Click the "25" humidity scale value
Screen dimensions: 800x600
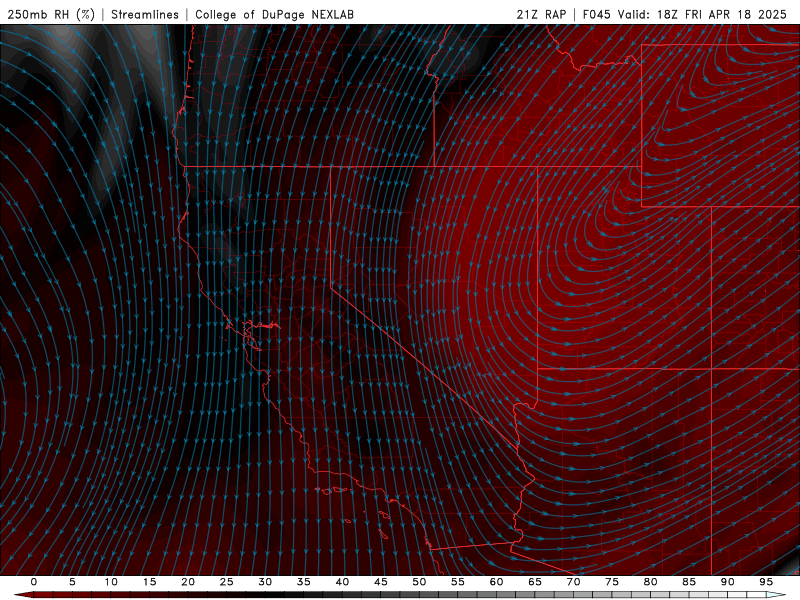click(x=226, y=582)
